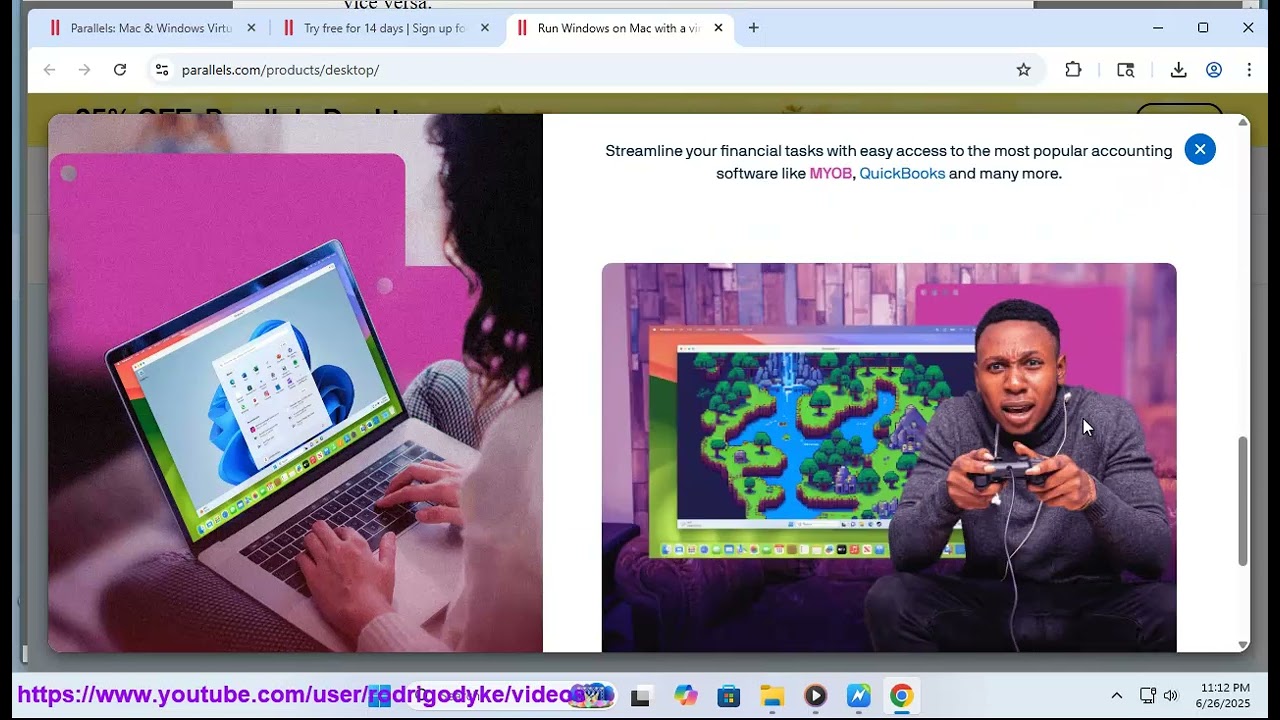Open the Chrome profile menu
The height and width of the screenshot is (720, 1280).
pyautogui.click(x=1214, y=70)
